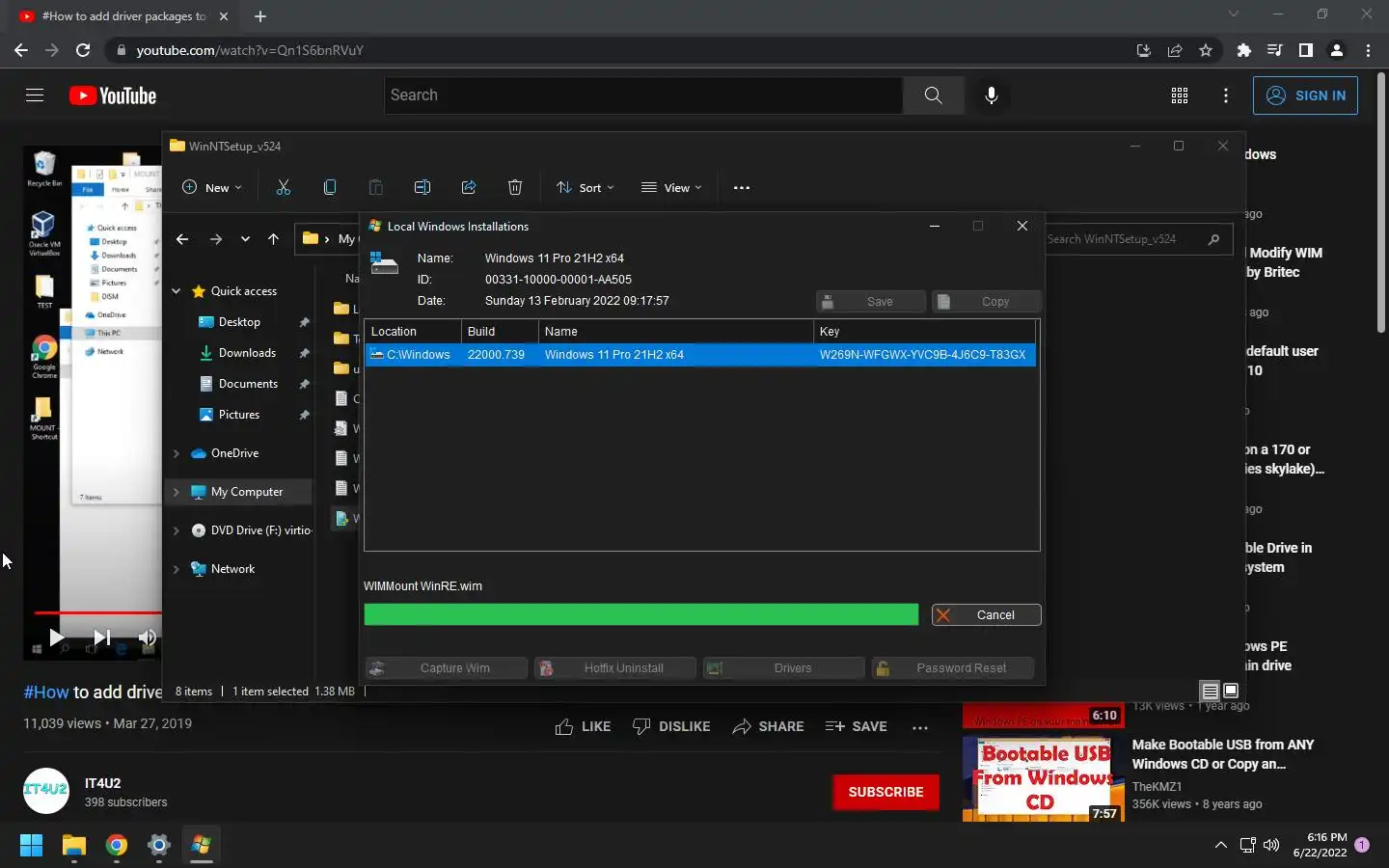Open YouTube hamburger guide menu
This screenshot has height=868, width=1389.
[x=35, y=95]
